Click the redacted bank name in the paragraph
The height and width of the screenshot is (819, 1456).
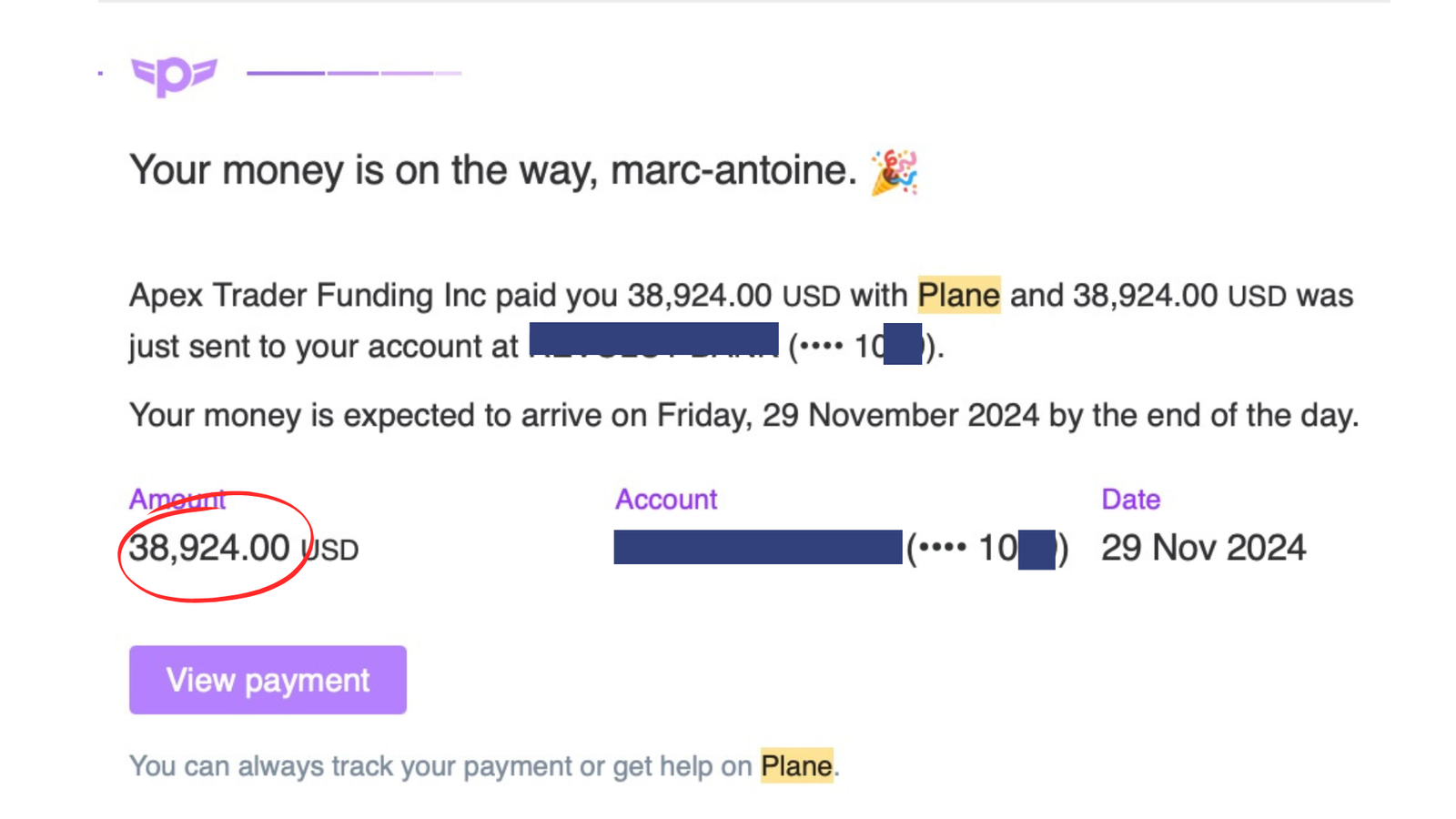tap(653, 340)
